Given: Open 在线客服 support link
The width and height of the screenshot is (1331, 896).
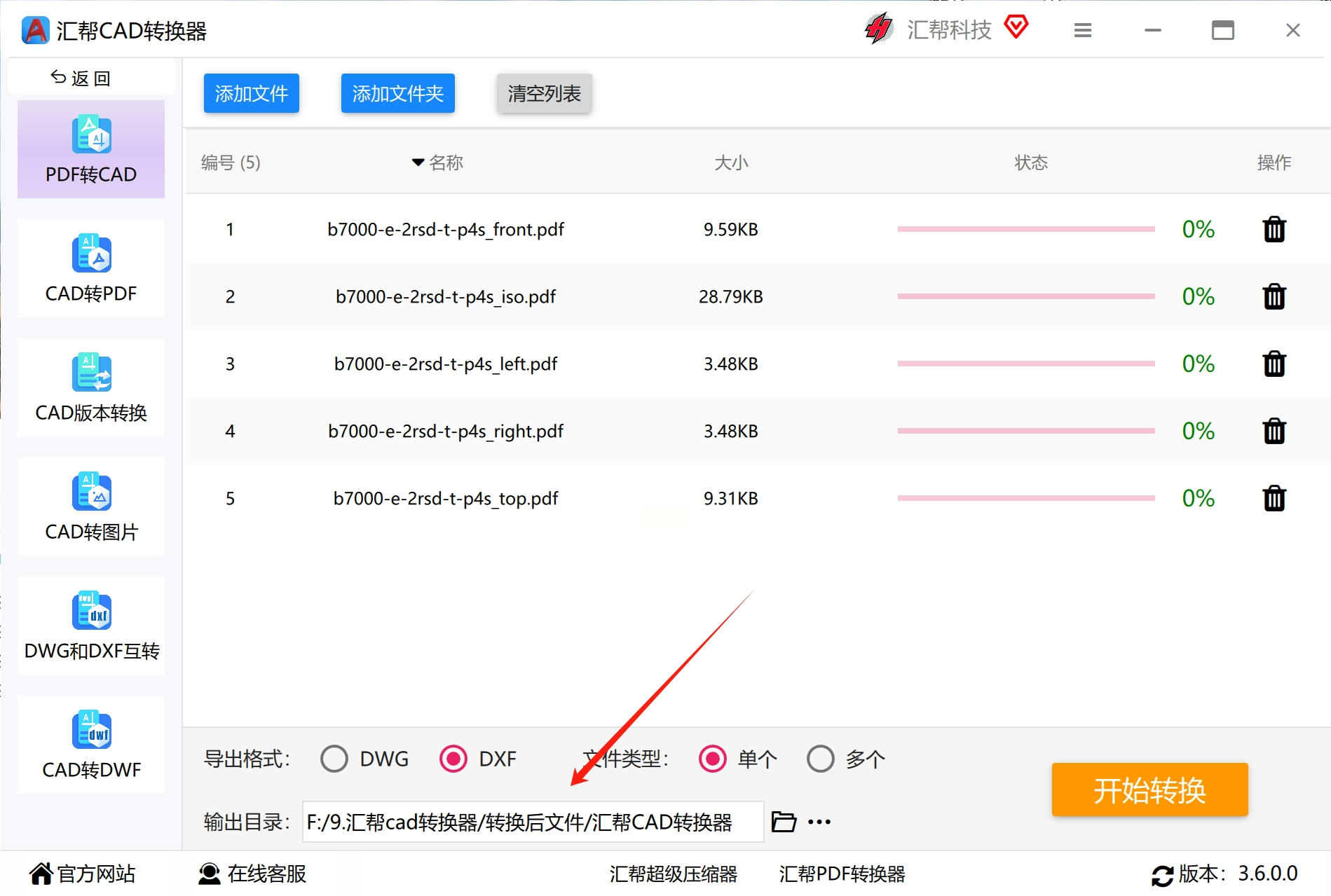Looking at the screenshot, I should point(252,874).
